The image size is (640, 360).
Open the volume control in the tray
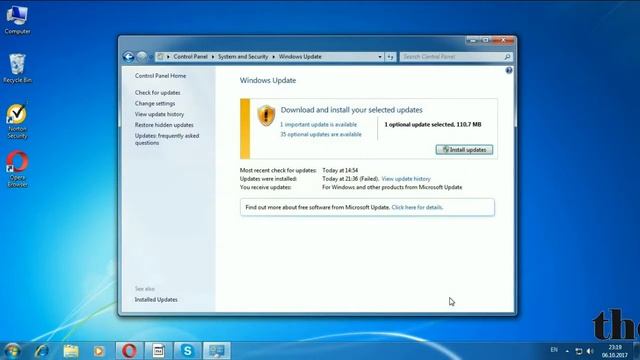pos(590,351)
